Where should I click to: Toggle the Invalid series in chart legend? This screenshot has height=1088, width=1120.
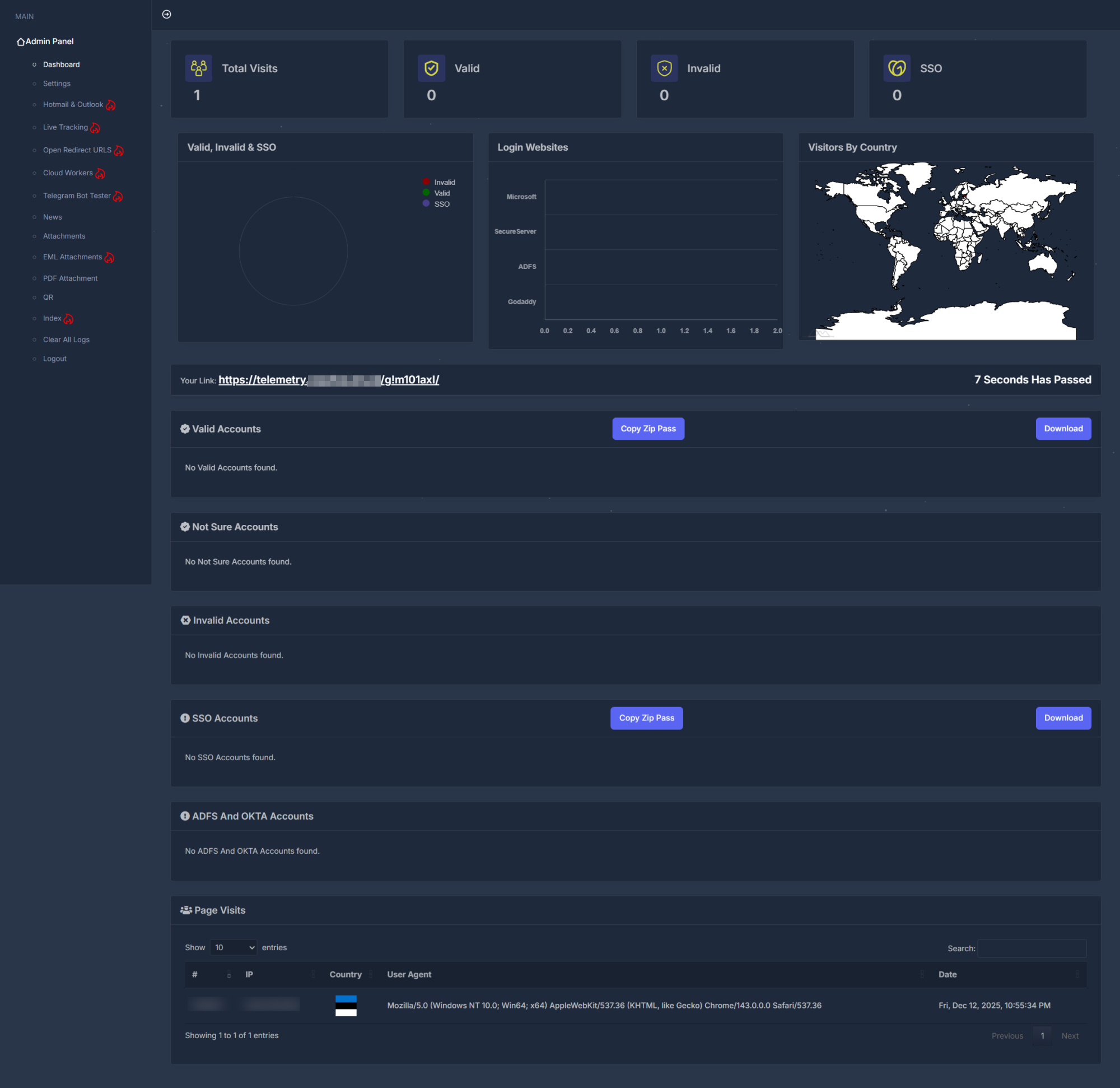[x=444, y=183]
